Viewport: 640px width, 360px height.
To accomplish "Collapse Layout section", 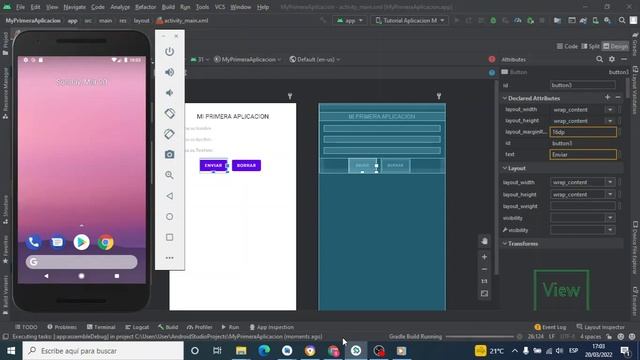I will pos(504,168).
